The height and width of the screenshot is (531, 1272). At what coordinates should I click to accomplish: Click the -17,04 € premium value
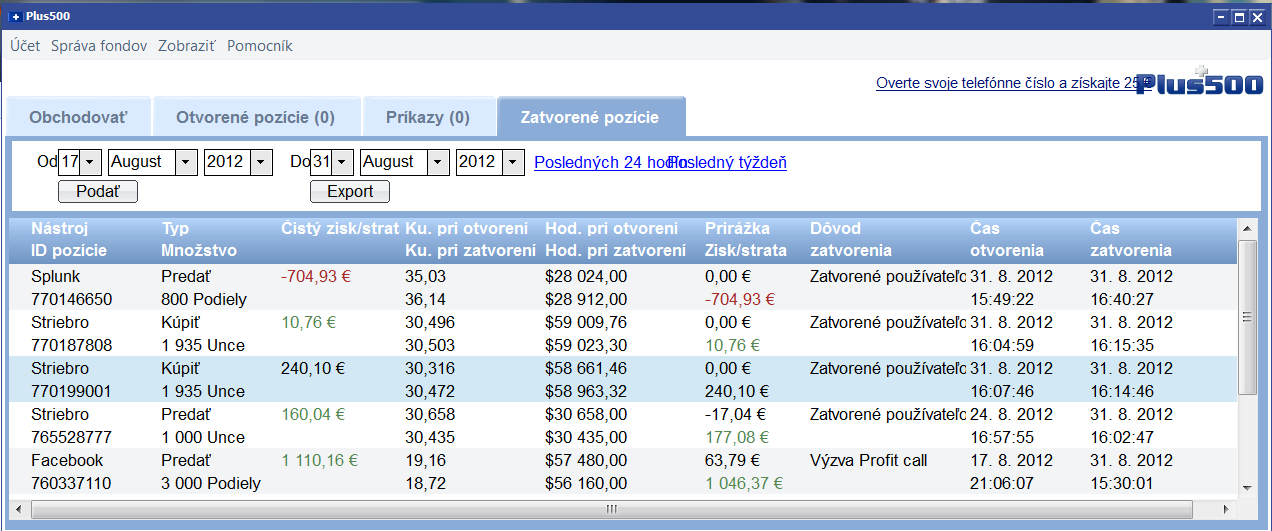[735, 414]
